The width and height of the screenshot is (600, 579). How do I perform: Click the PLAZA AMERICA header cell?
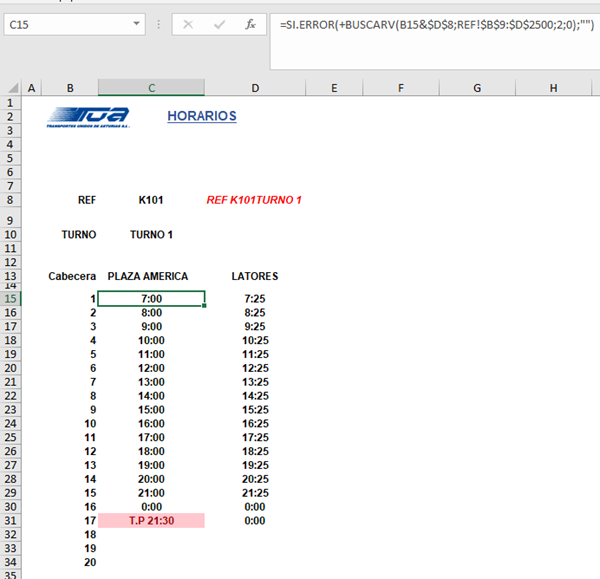(x=151, y=276)
